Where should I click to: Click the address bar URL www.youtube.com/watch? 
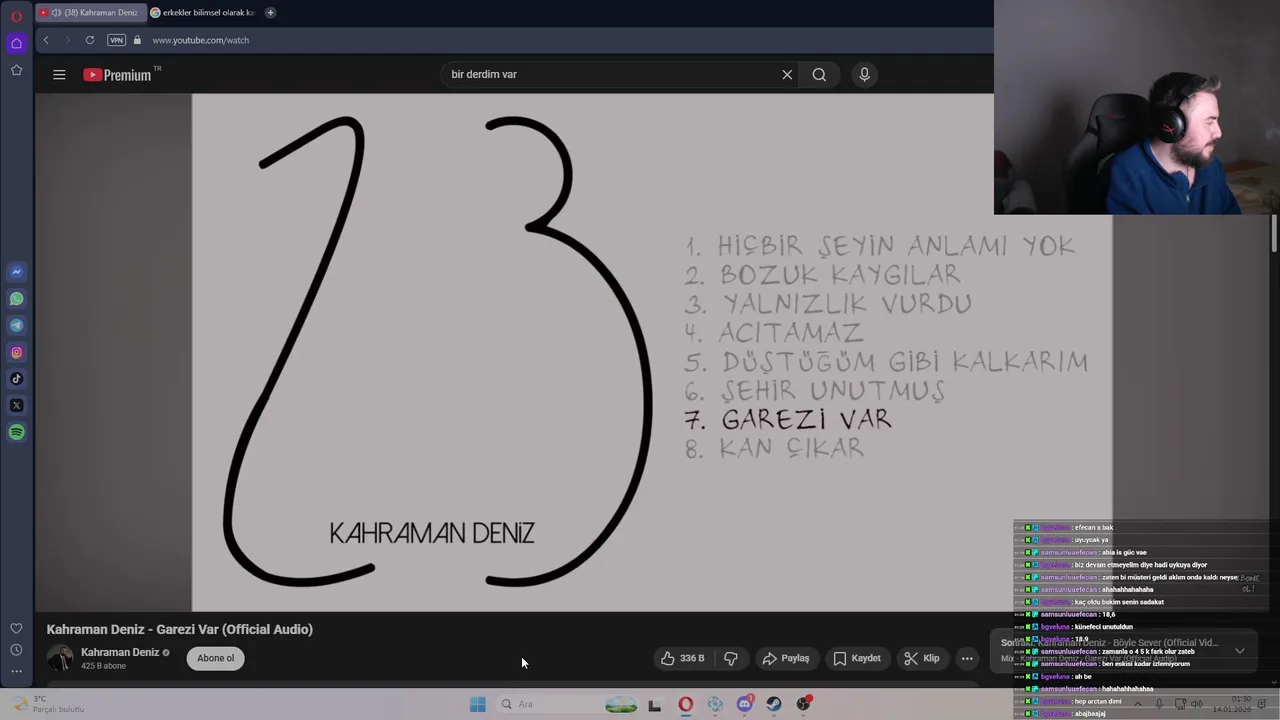point(200,40)
